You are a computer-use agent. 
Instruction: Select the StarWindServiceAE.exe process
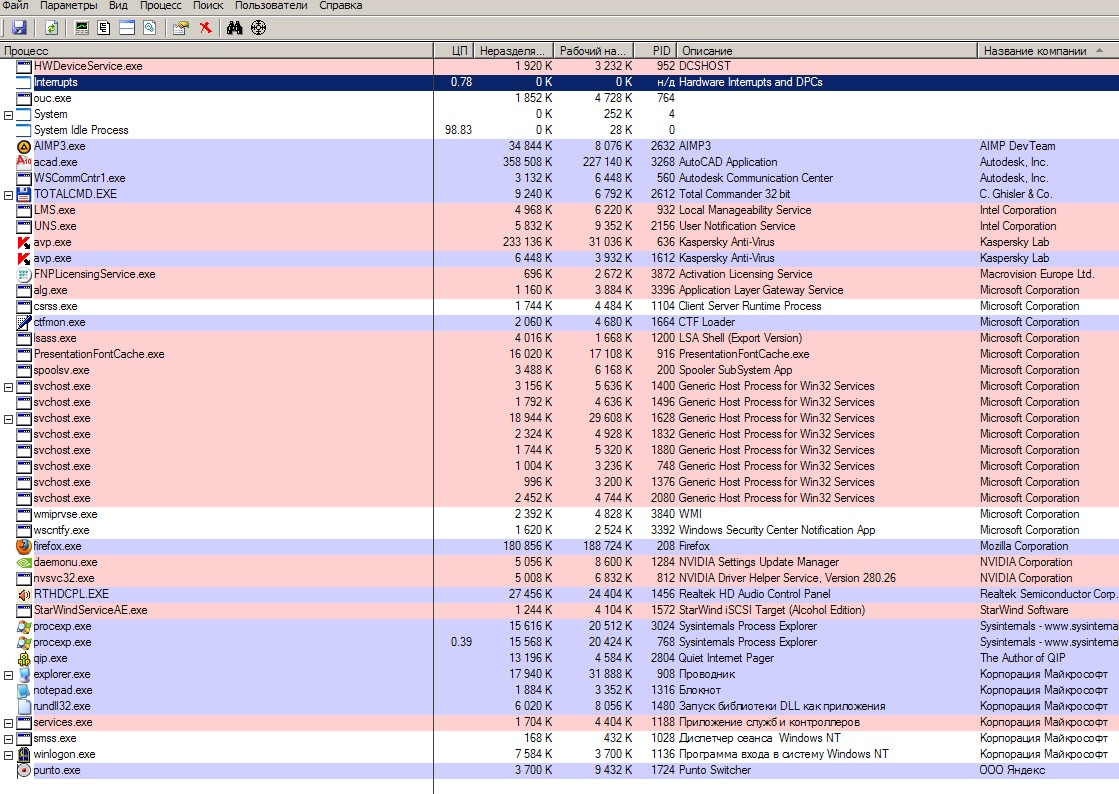[x=91, y=611]
